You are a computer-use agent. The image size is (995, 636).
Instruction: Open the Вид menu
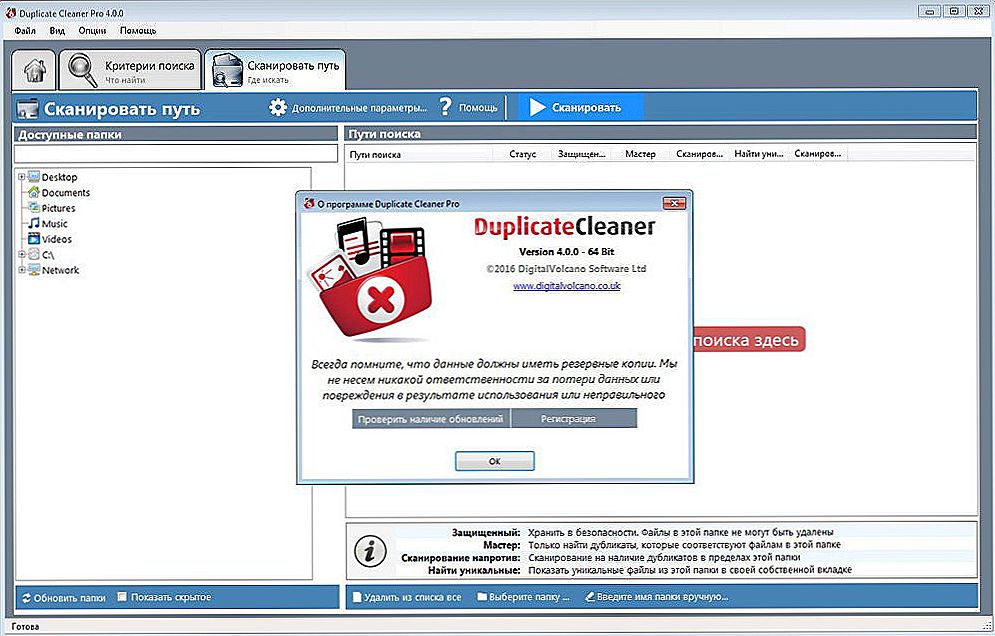[x=57, y=30]
